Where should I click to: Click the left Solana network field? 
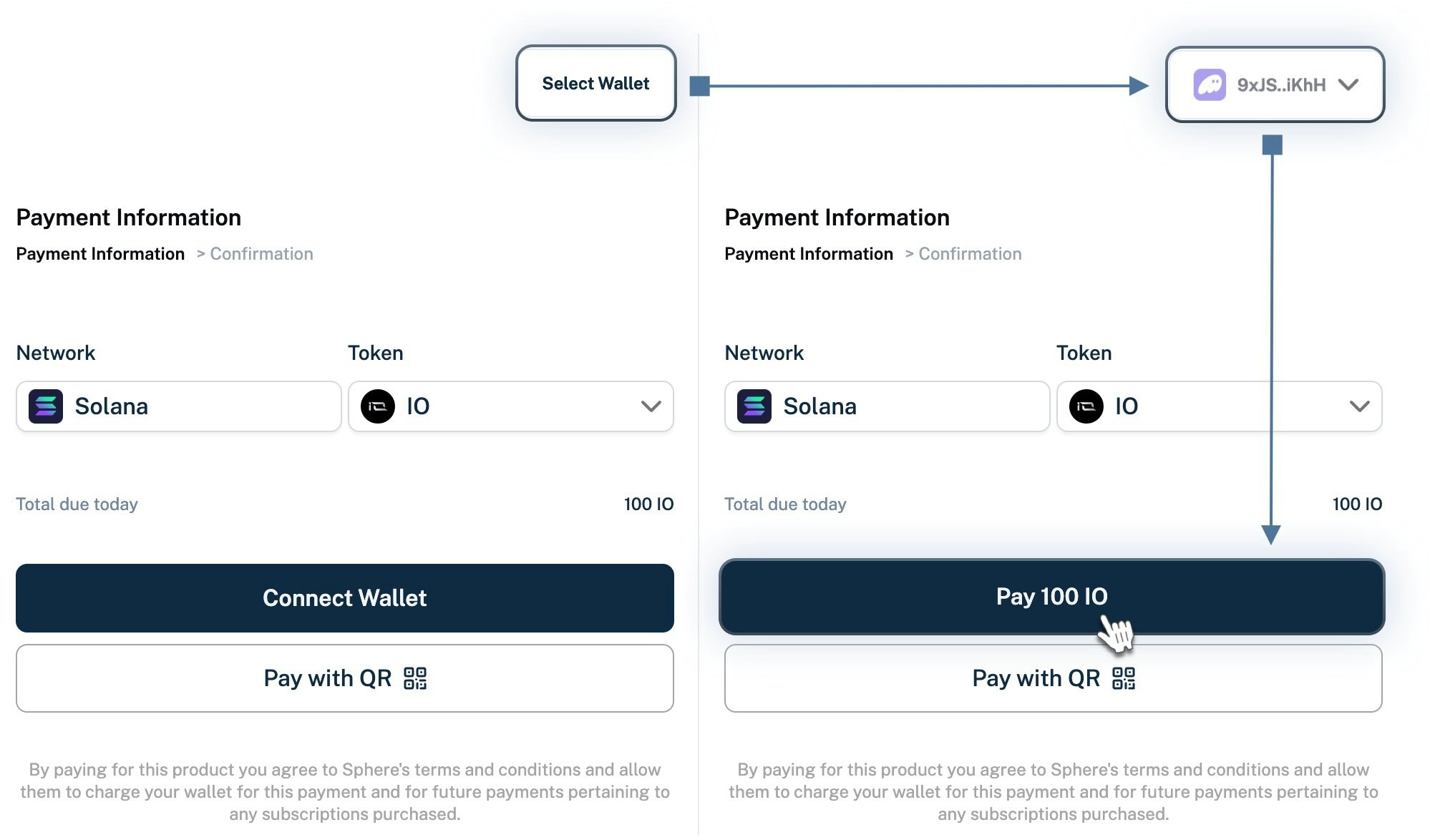click(x=179, y=406)
